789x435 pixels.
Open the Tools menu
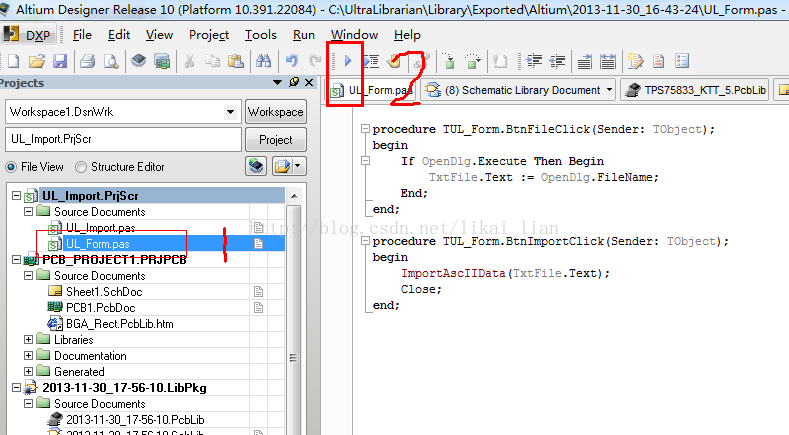coord(261,35)
